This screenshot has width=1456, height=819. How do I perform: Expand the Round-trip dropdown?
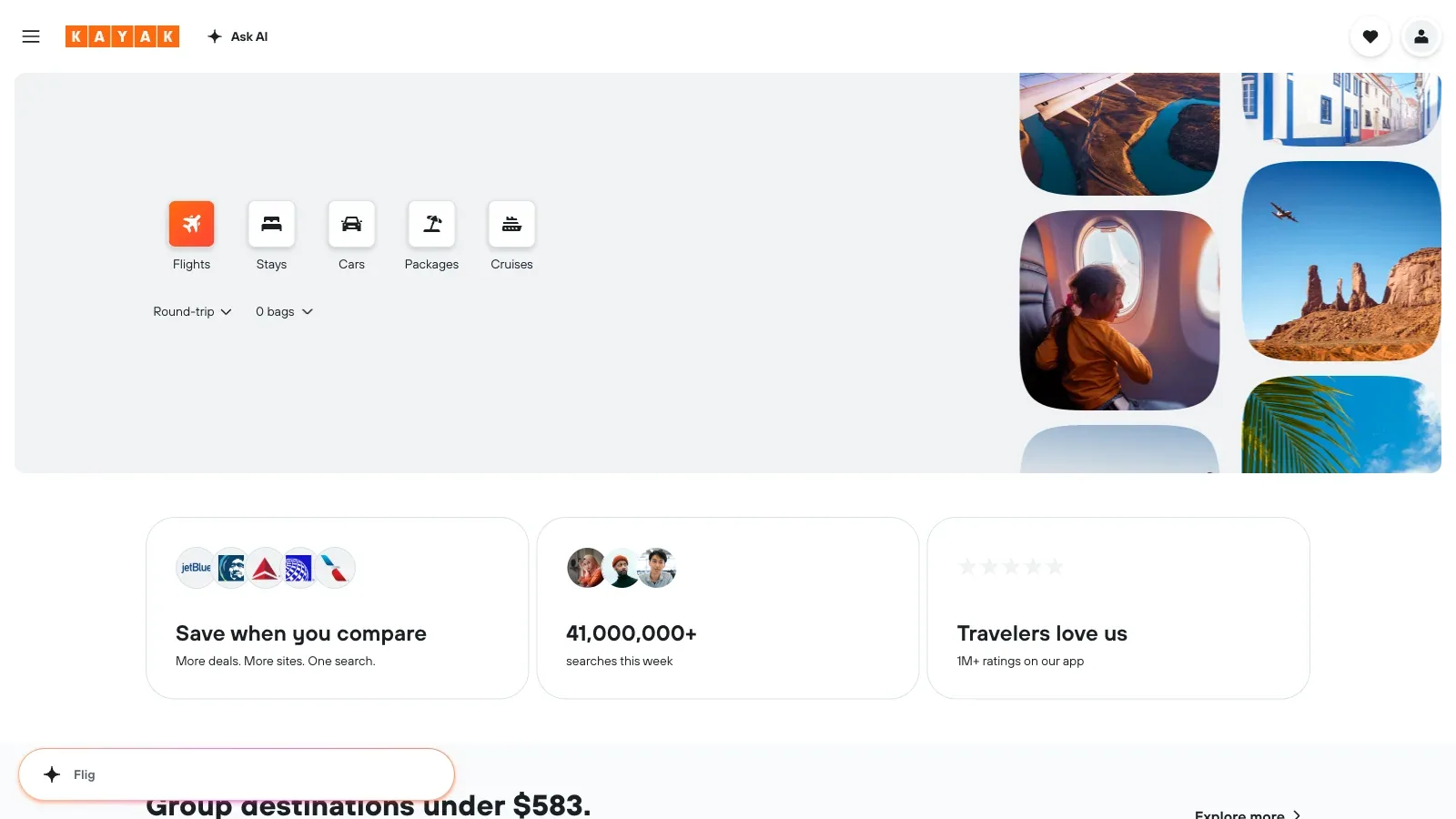[x=192, y=311]
